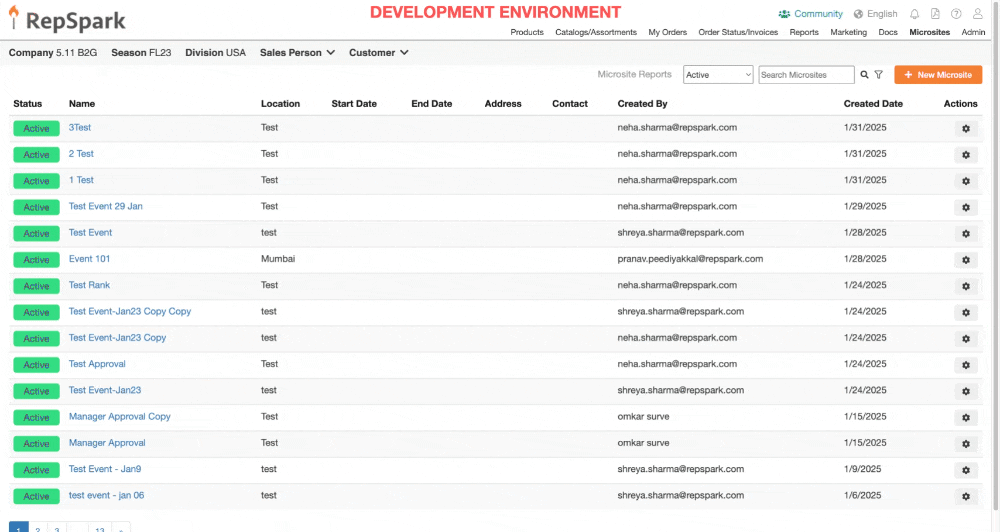Screen dimensions: 1000x532
Task: Open Test Event-Jan23 Copy Copy link
Action: tap(130, 311)
